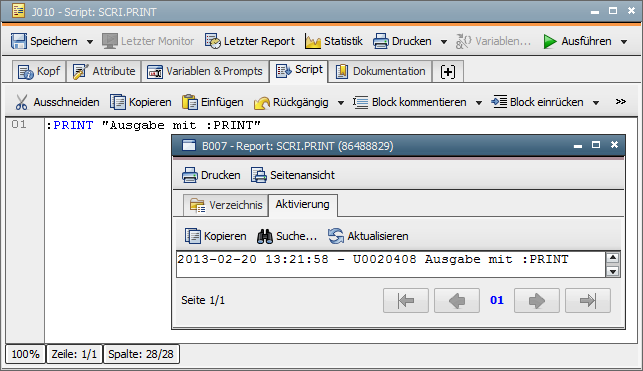Image resolution: width=643 pixels, height=371 pixels.
Task: Click Kopieren in the Report window
Action: (216, 236)
